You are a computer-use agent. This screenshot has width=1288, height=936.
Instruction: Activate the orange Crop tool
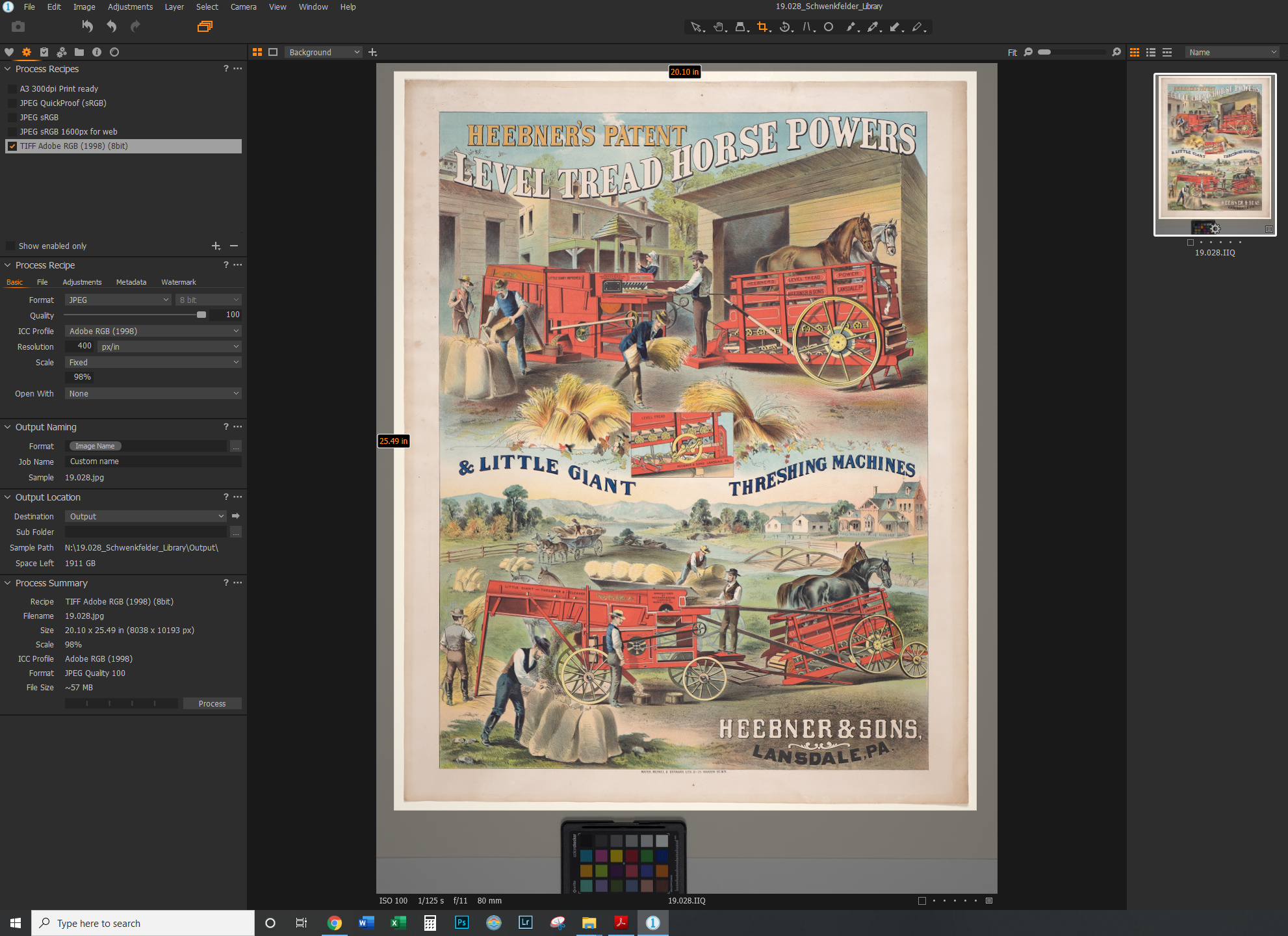point(763,27)
